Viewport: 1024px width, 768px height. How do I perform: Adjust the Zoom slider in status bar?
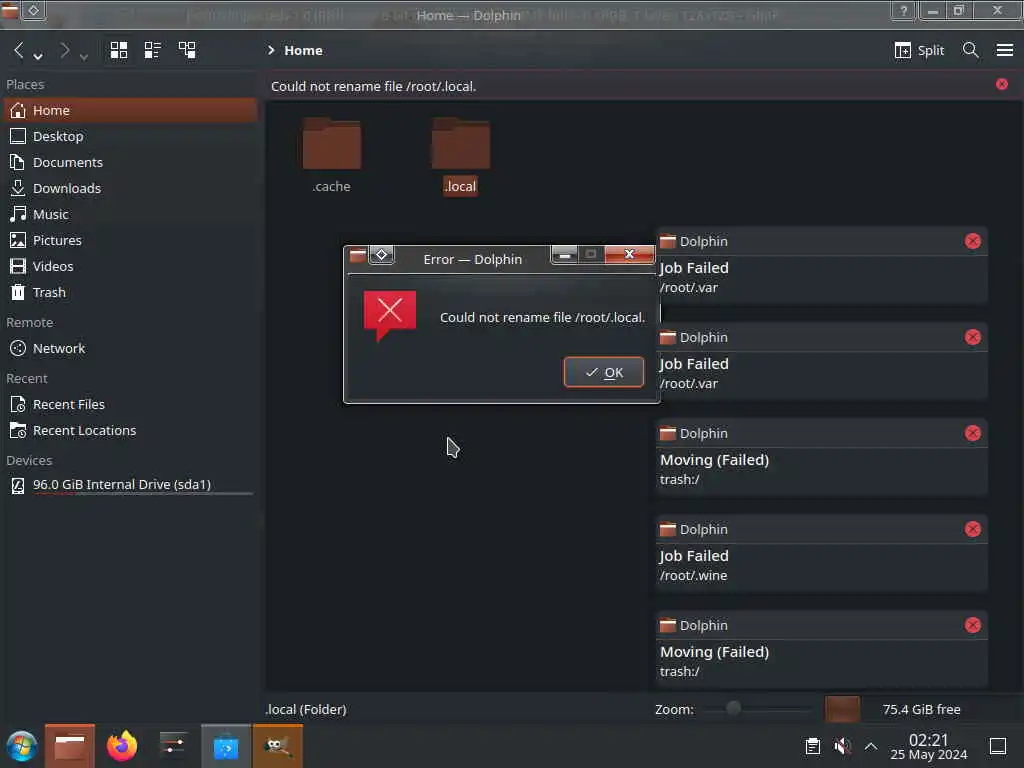tap(758, 709)
